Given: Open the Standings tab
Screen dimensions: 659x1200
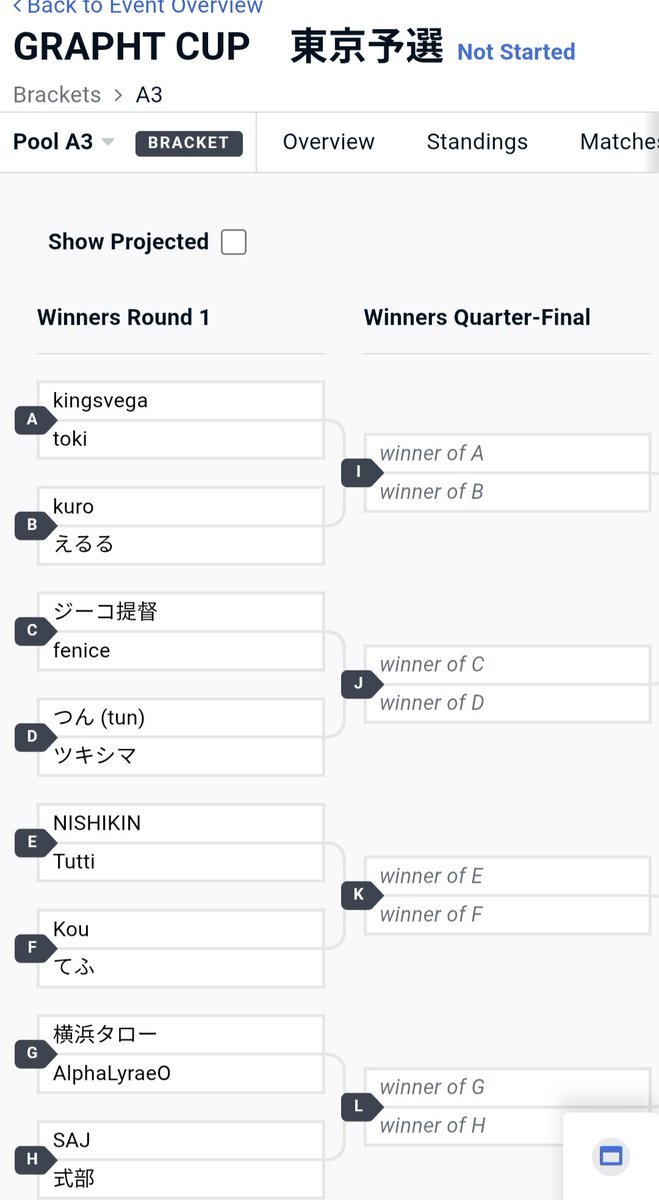Looking at the screenshot, I should (x=477, y=142).
